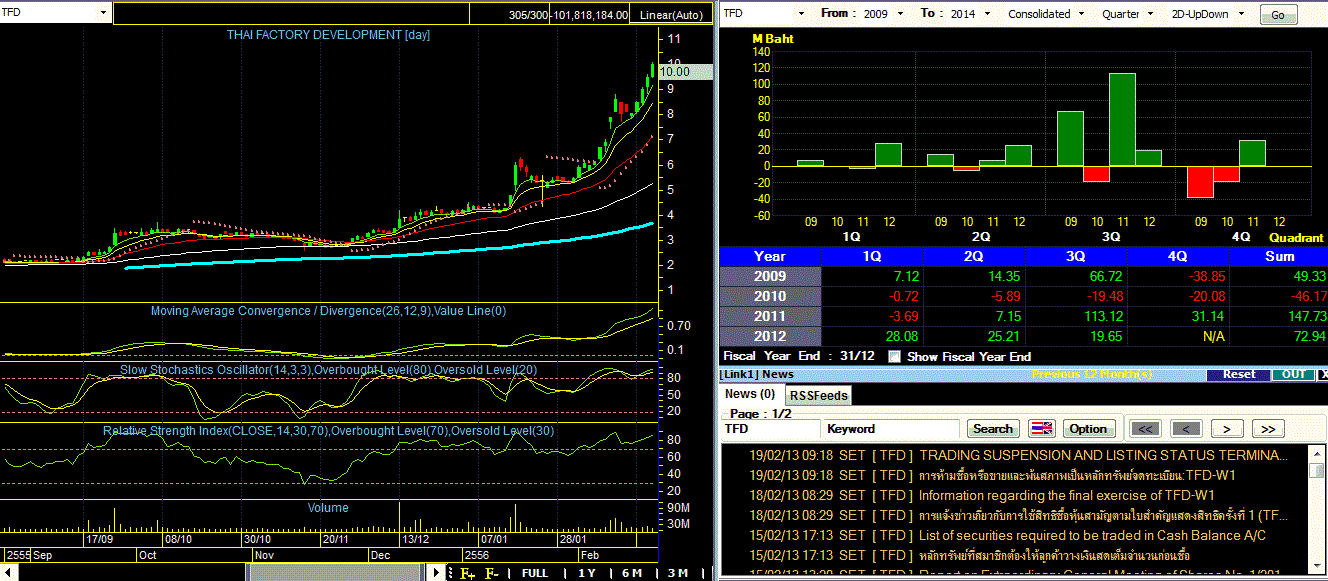Click the Relative Strength Index indicator label

[329, 431]
